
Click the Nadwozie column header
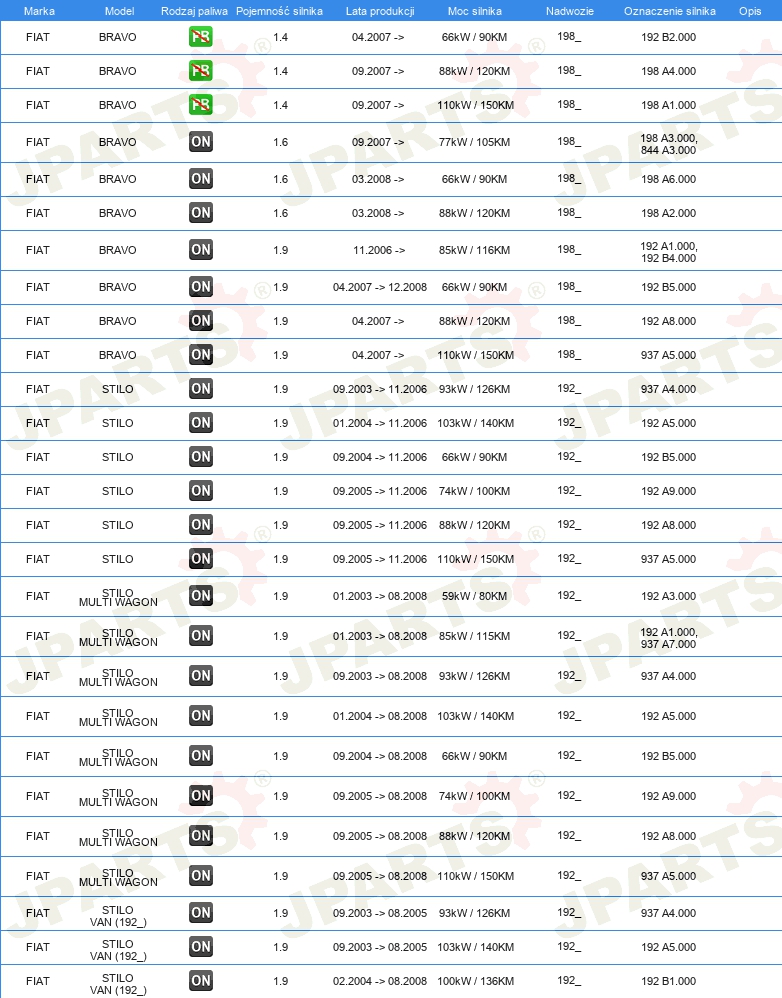click(x=569, y=11)
